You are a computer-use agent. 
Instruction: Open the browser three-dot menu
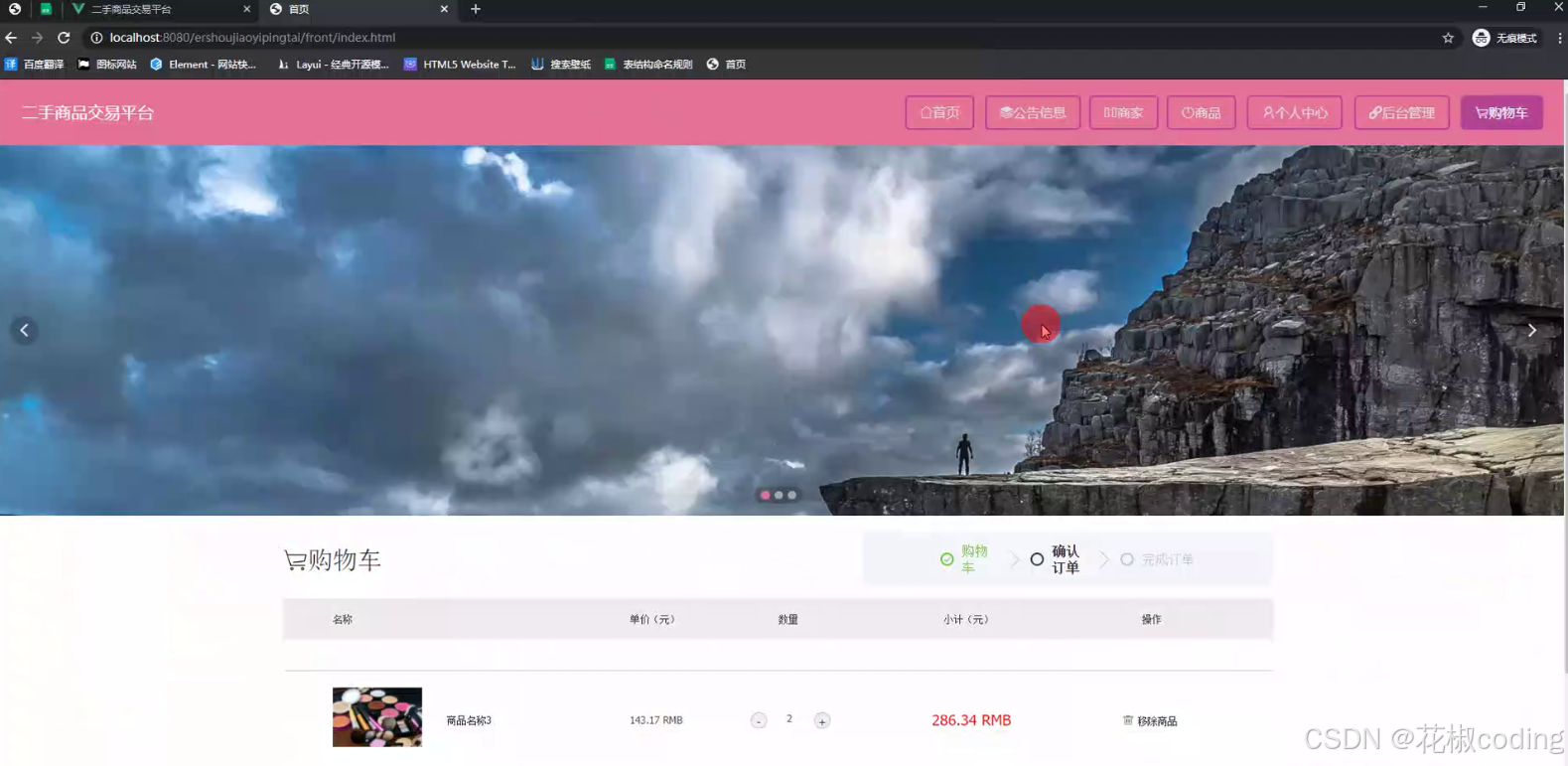1559,38
